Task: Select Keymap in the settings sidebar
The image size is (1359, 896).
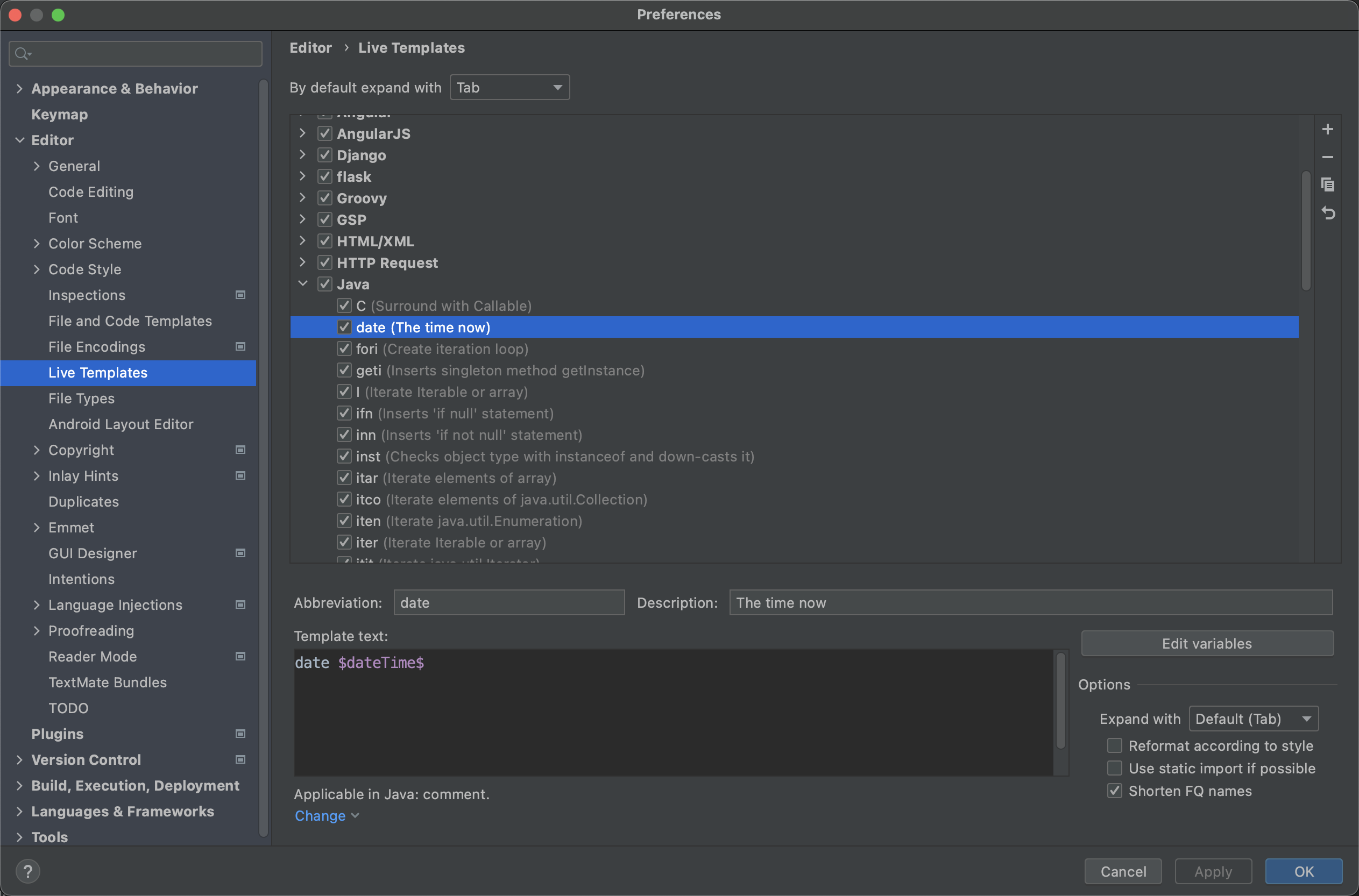Action: pyautogui.click(x=59, y=114)
